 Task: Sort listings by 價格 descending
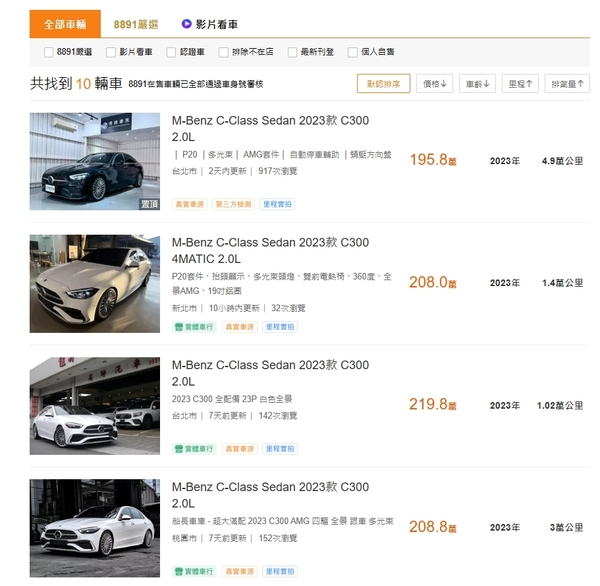click(434, 84)
